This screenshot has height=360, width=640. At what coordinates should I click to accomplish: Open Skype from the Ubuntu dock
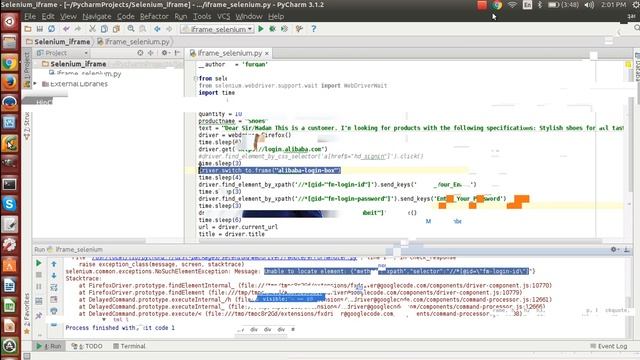(9, 204)
